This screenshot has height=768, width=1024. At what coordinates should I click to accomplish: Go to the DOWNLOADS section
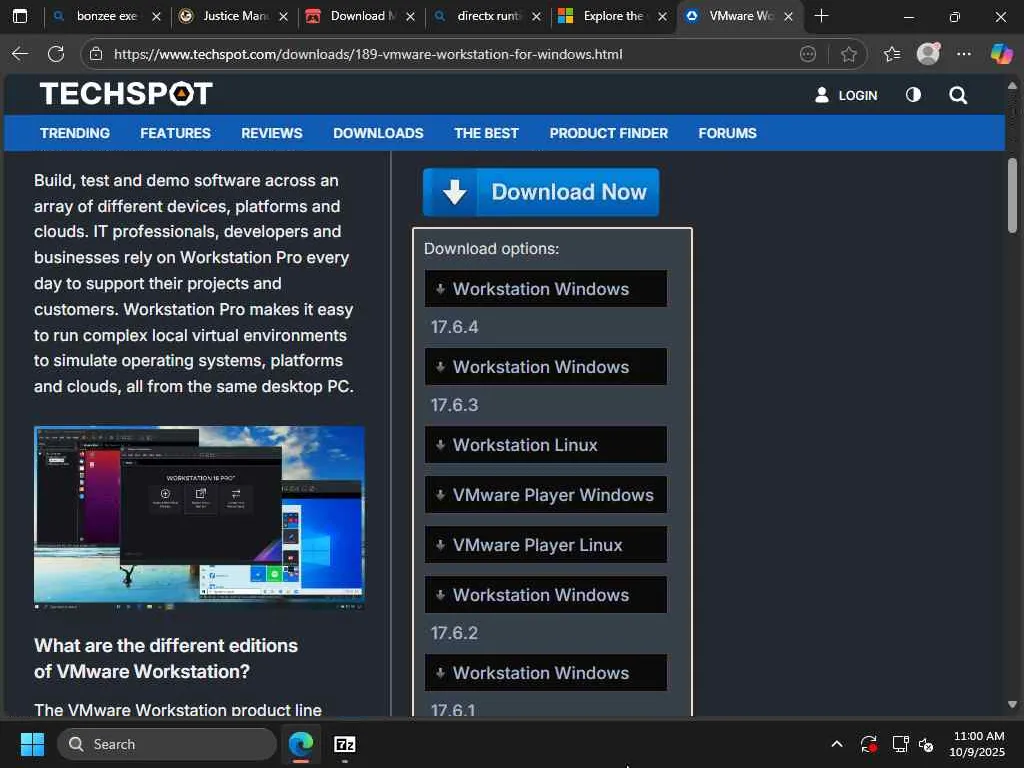378,133
